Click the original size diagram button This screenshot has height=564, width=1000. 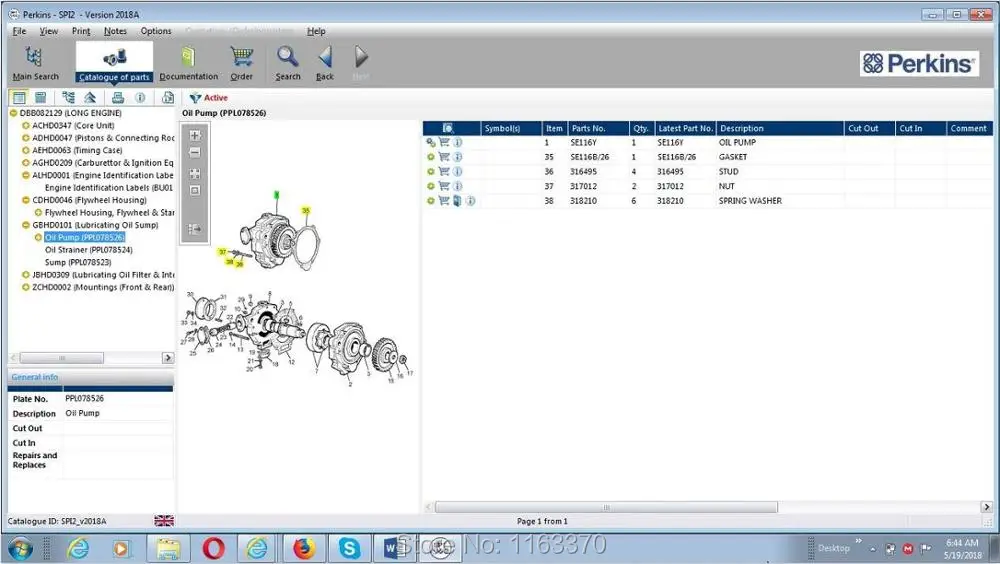[x=195, y=190]
